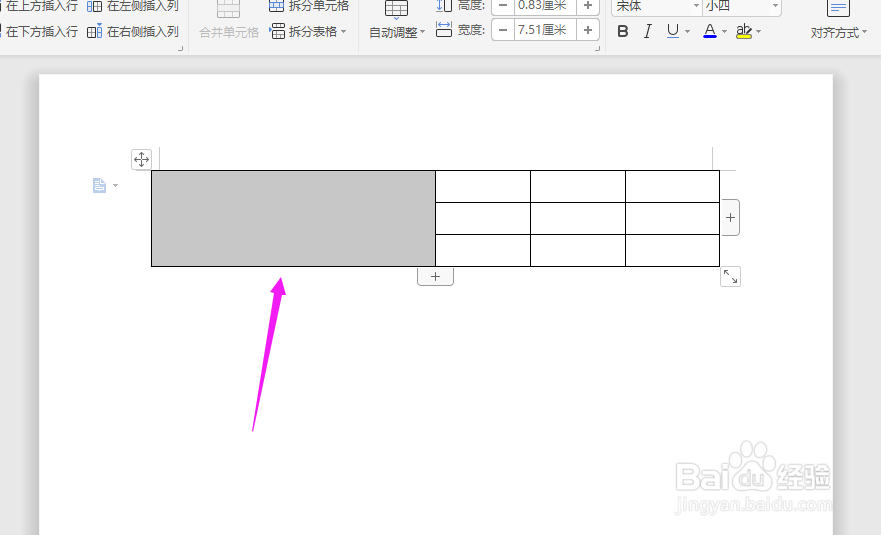Click the plus button to add a column

(730, 217)
